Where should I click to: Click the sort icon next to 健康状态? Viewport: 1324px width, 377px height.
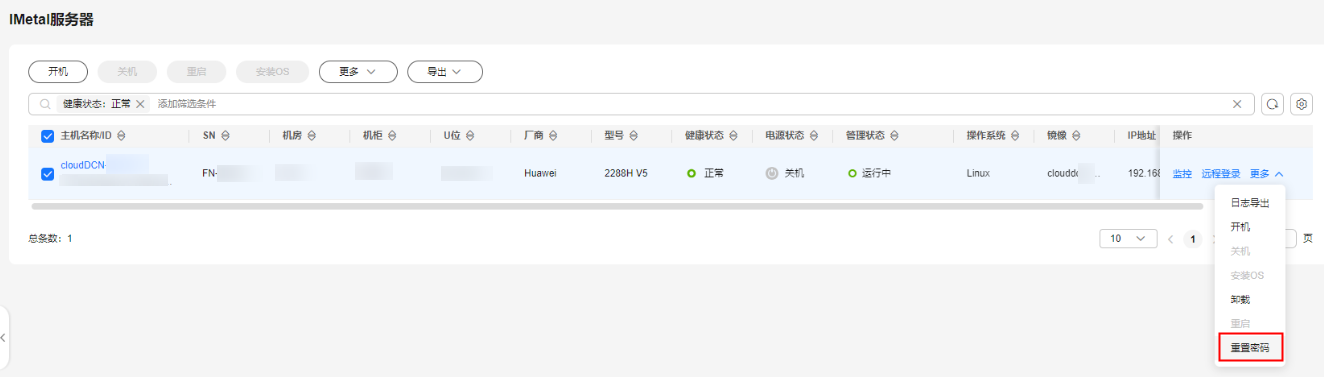click(x=733, y=136)
